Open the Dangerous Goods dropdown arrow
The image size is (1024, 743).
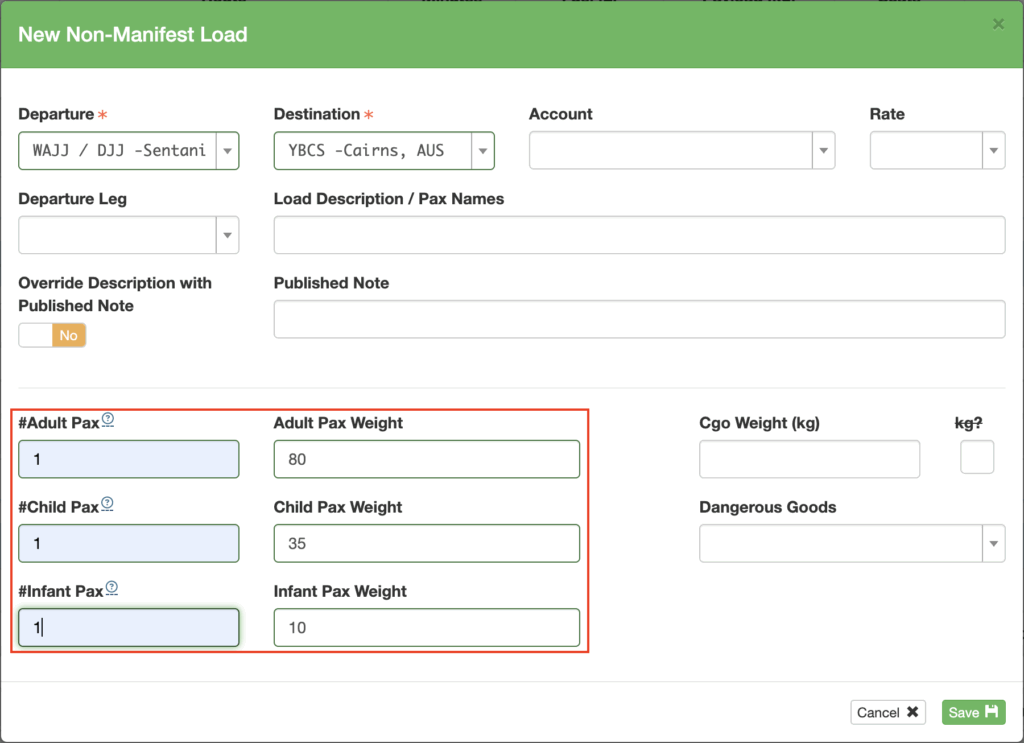pos(993,543)
